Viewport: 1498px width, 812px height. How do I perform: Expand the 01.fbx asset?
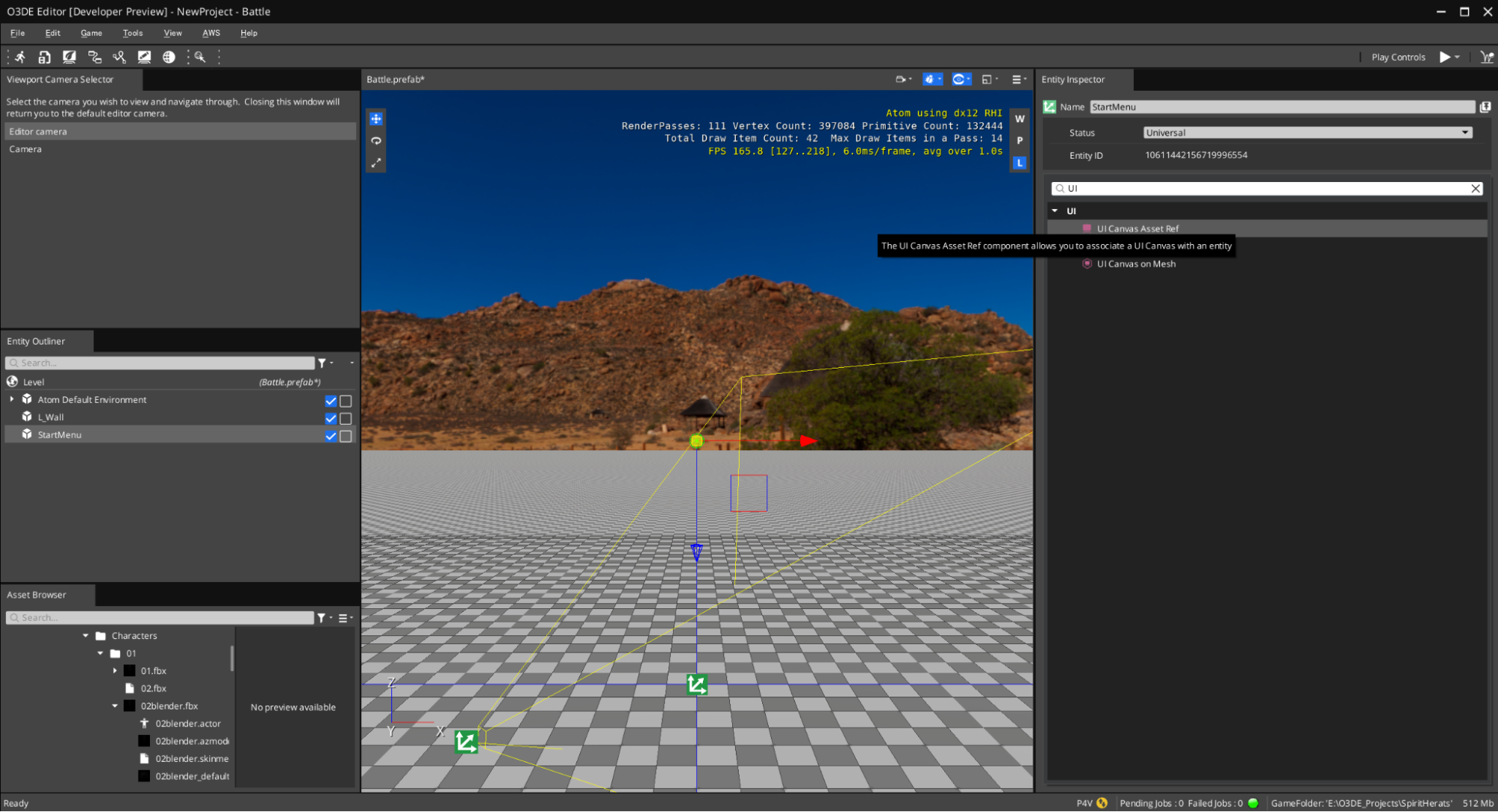(115, 670)
